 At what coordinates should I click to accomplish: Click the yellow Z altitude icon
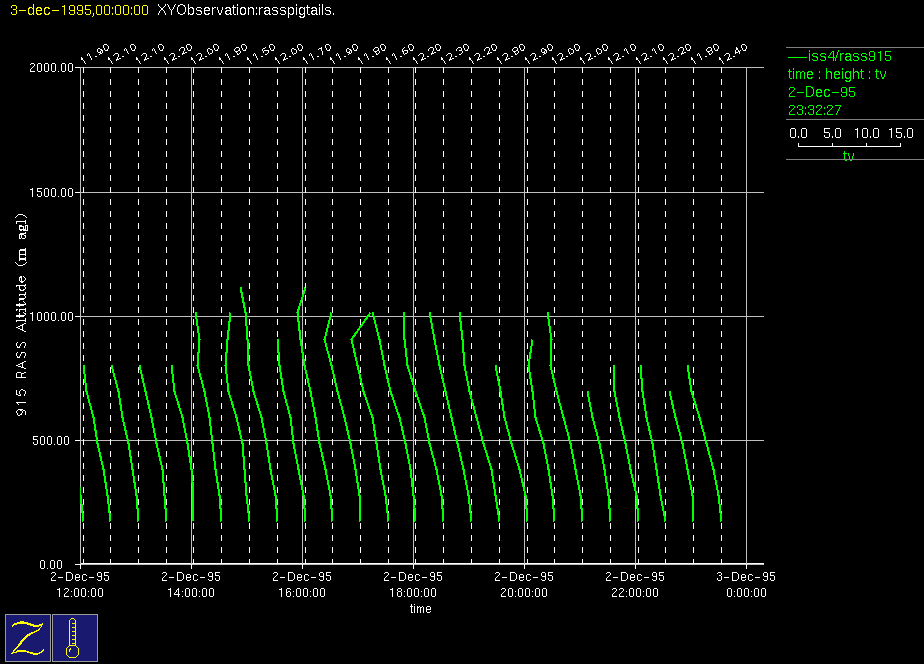click(x=27, y=637)
